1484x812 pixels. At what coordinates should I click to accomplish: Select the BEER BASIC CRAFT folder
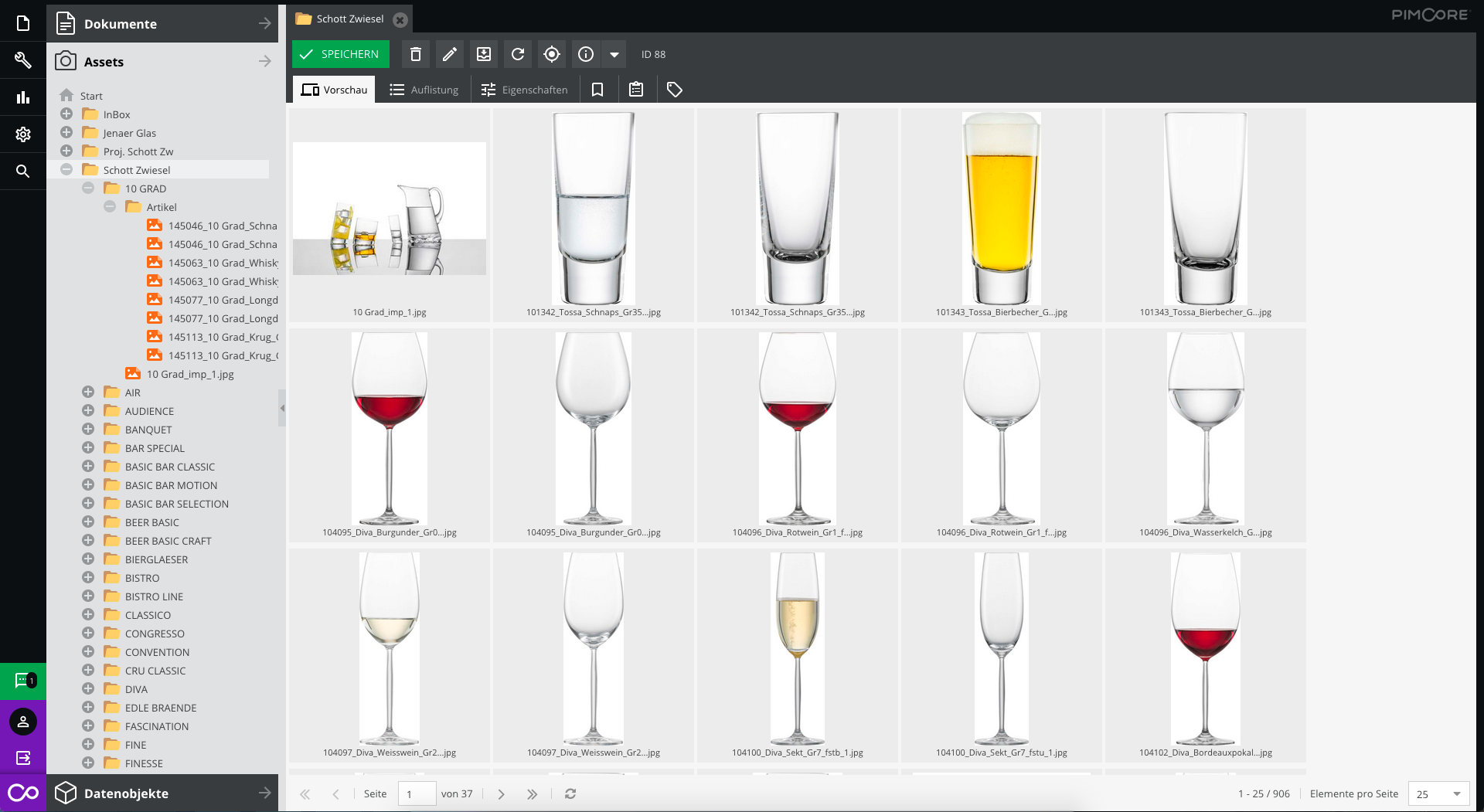(x=168, y=541)
